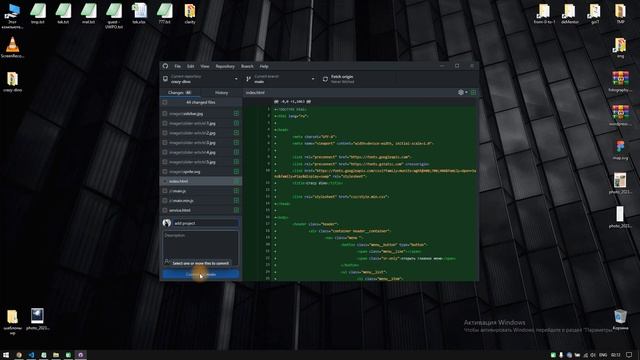This screenshot has height=360, width=640.
Task: Check the box for slider-article4.jpg
Action: 165,152
